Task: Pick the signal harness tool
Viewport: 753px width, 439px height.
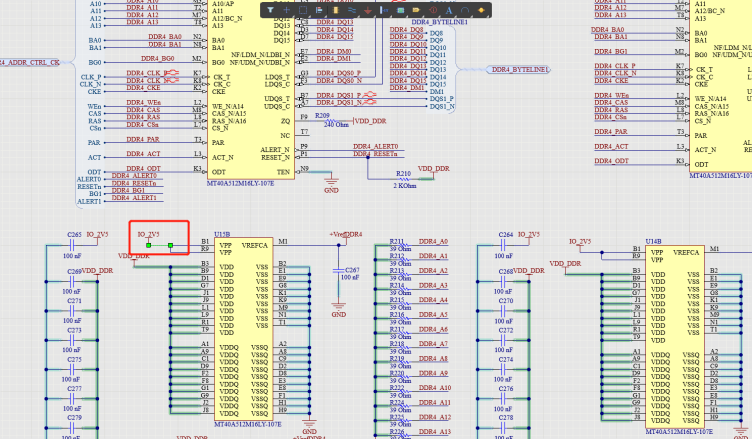Action: click(x=383, y=10)
